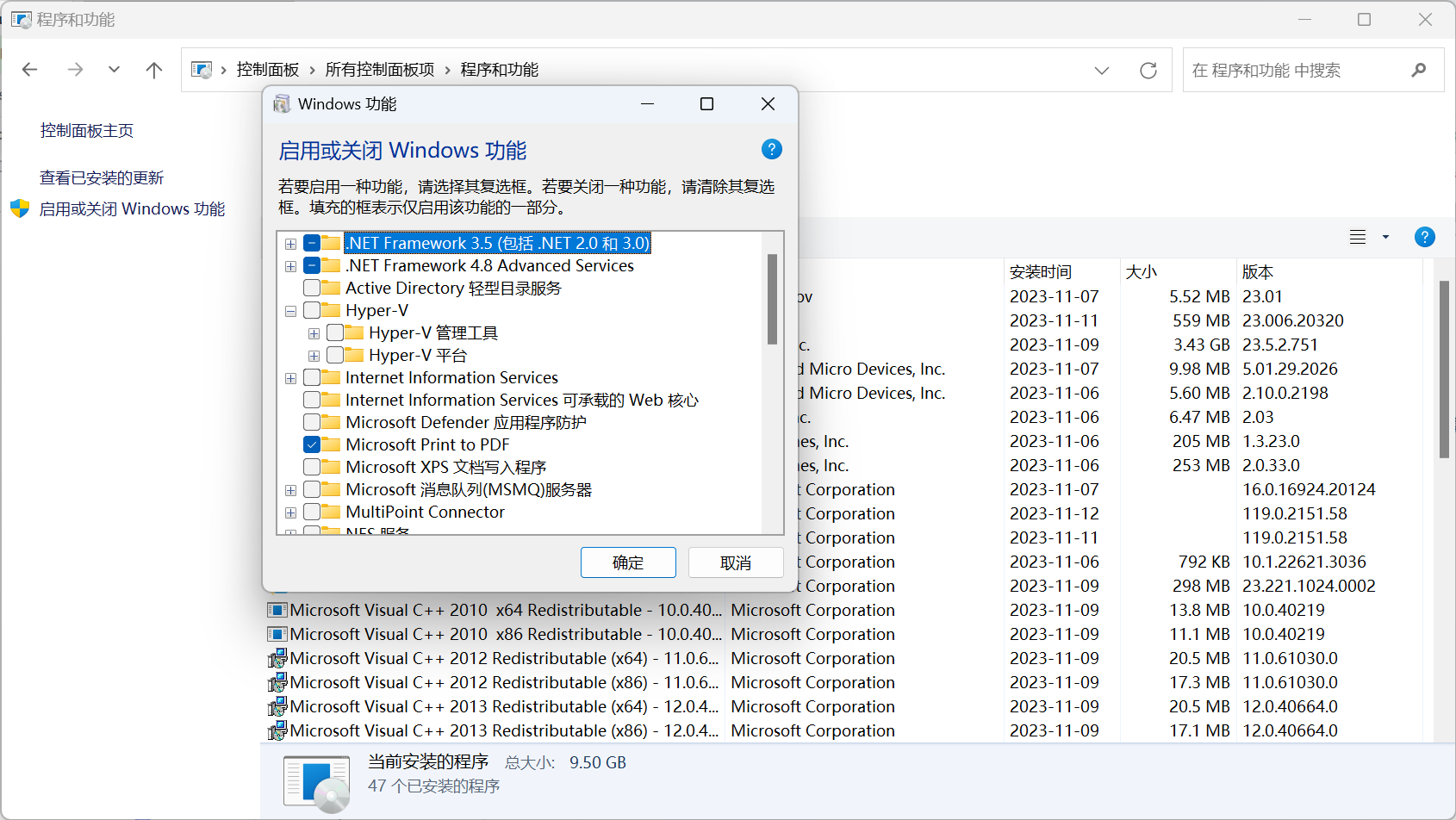Click the back navigation arrow
This screenshot has height=820, width=1456.
[x=29, y=70]
